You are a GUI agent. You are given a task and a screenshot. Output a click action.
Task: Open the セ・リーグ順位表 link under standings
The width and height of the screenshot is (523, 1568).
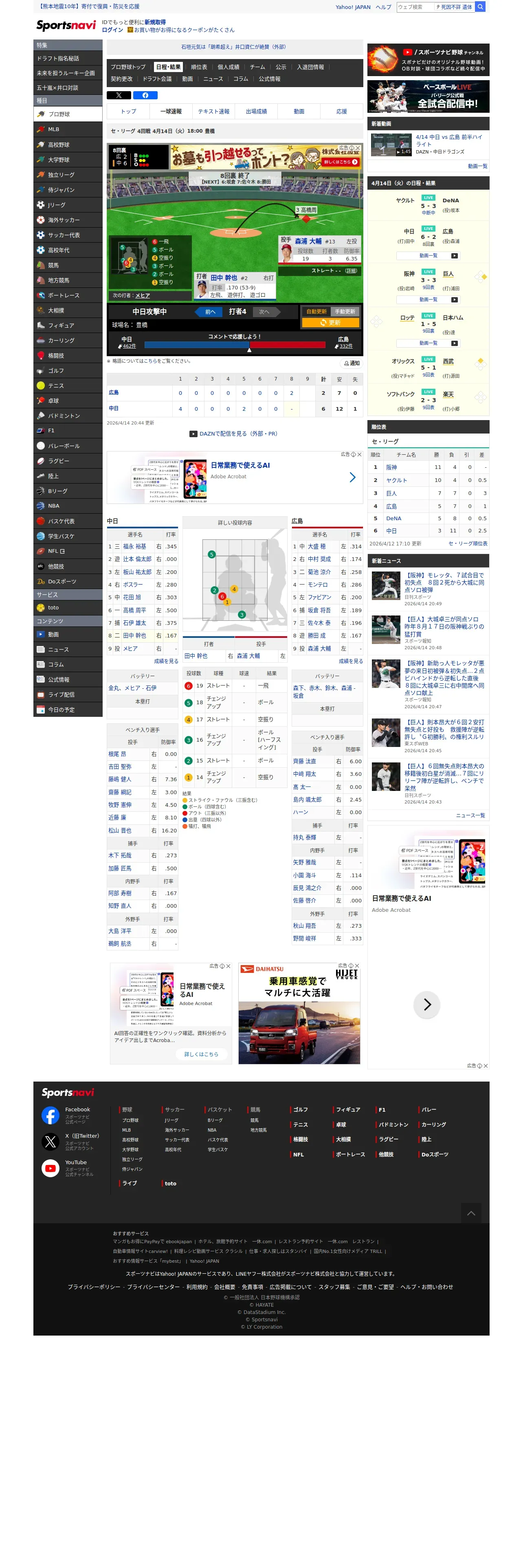click(x=468, y=543)
